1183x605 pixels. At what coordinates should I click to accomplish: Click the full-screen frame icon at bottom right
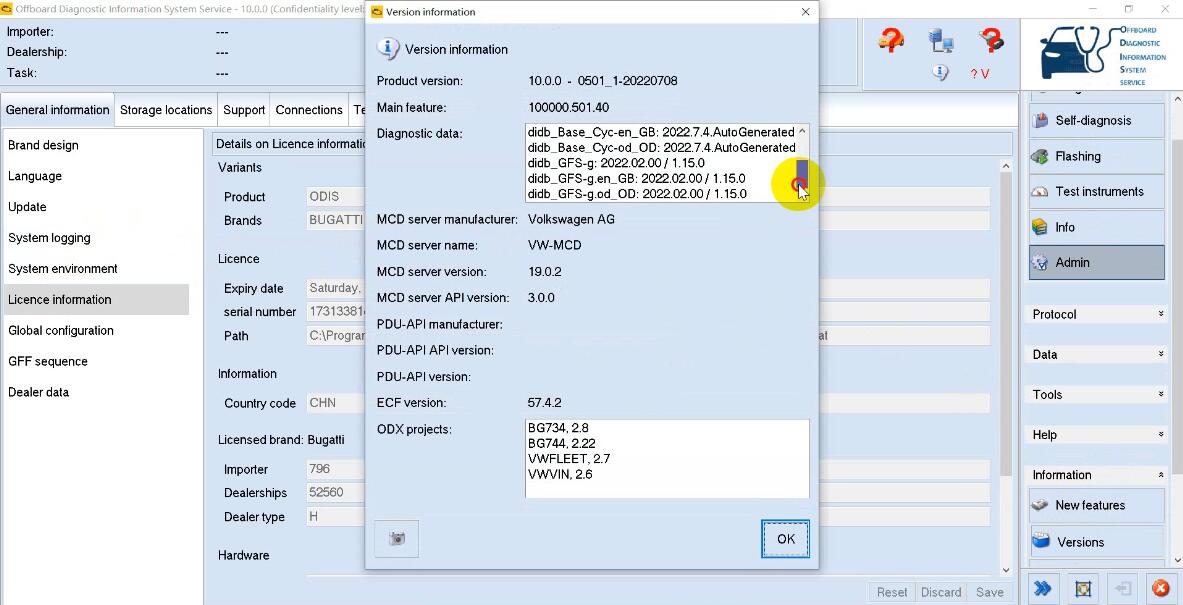[x=1083, y=588]
